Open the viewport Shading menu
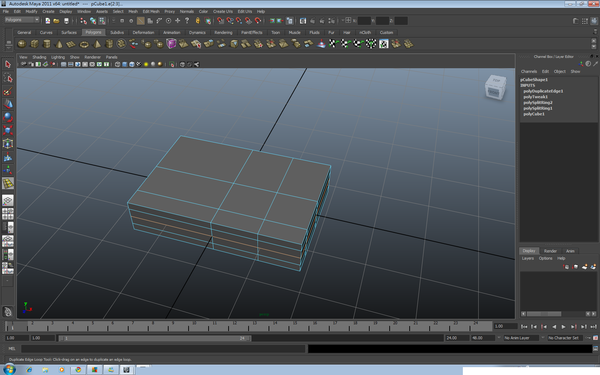600x375 pixels. pos(39,57)
